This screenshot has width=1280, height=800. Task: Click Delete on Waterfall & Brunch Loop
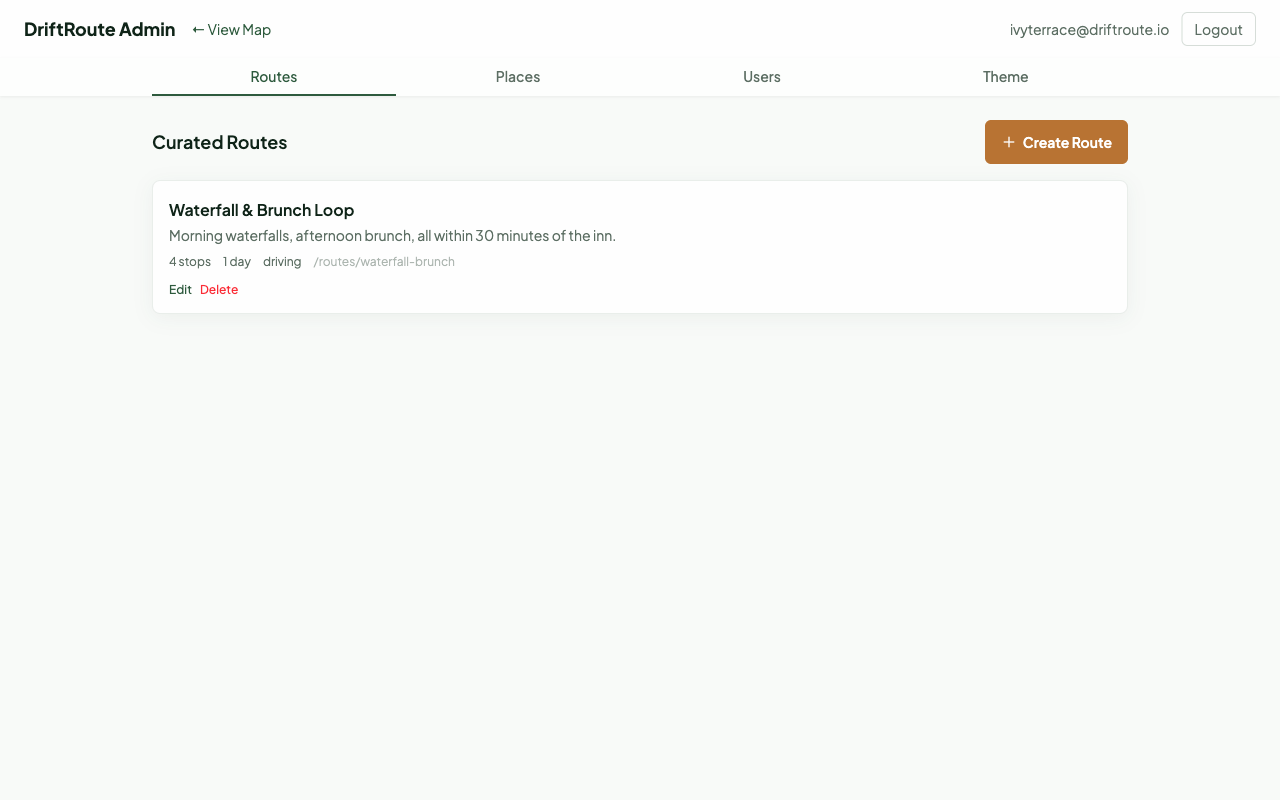pos(219,289)
